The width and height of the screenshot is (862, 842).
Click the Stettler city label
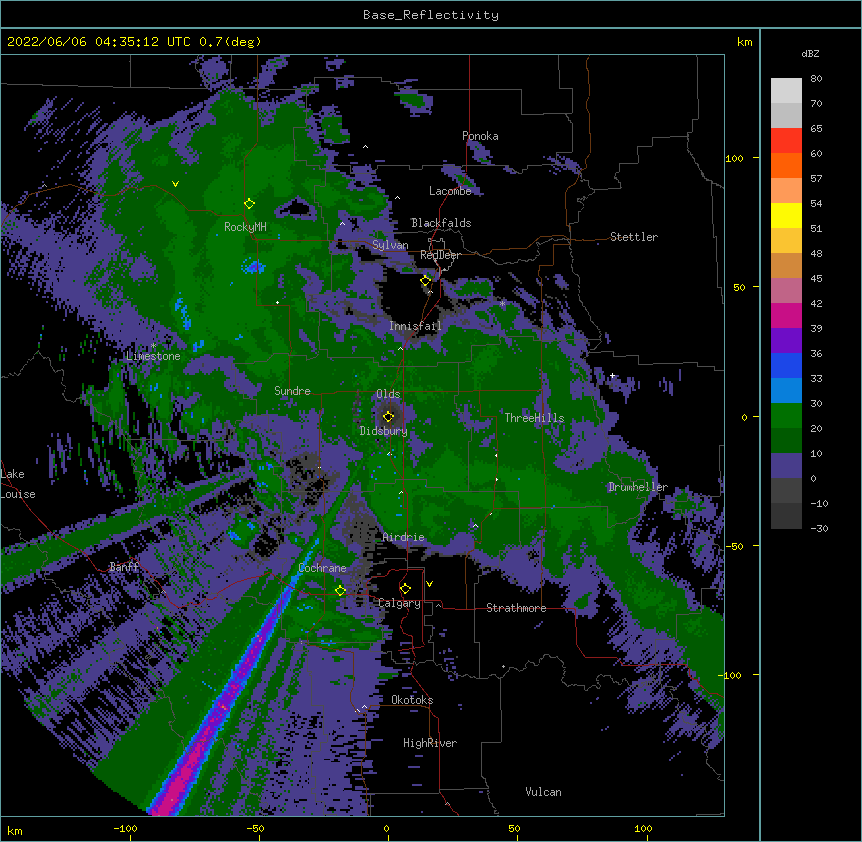tap(634, 237)
